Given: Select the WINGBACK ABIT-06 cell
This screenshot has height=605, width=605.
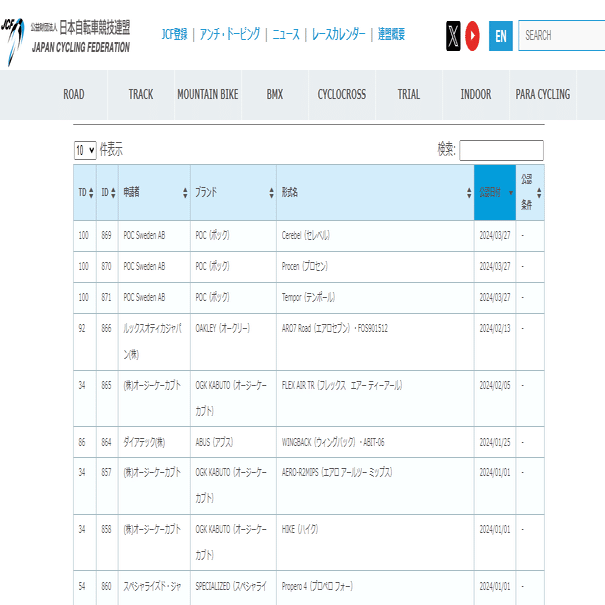Looking at the screenshot, I should point(375,442).
